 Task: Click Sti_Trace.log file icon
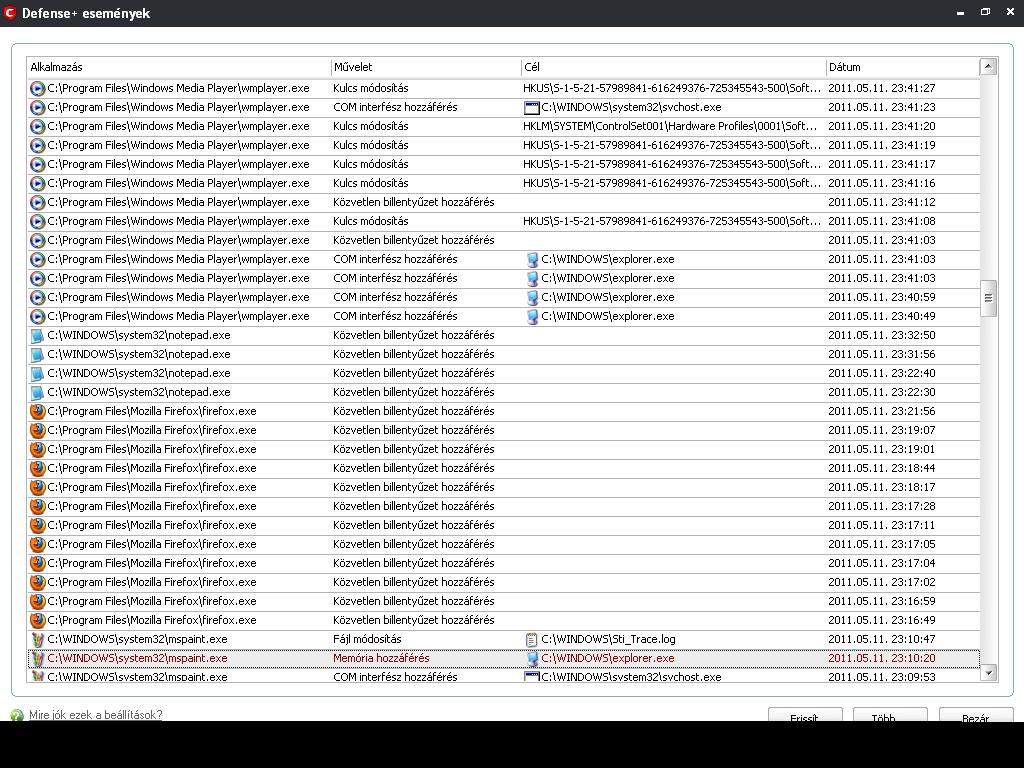click(x=532, y=640)
